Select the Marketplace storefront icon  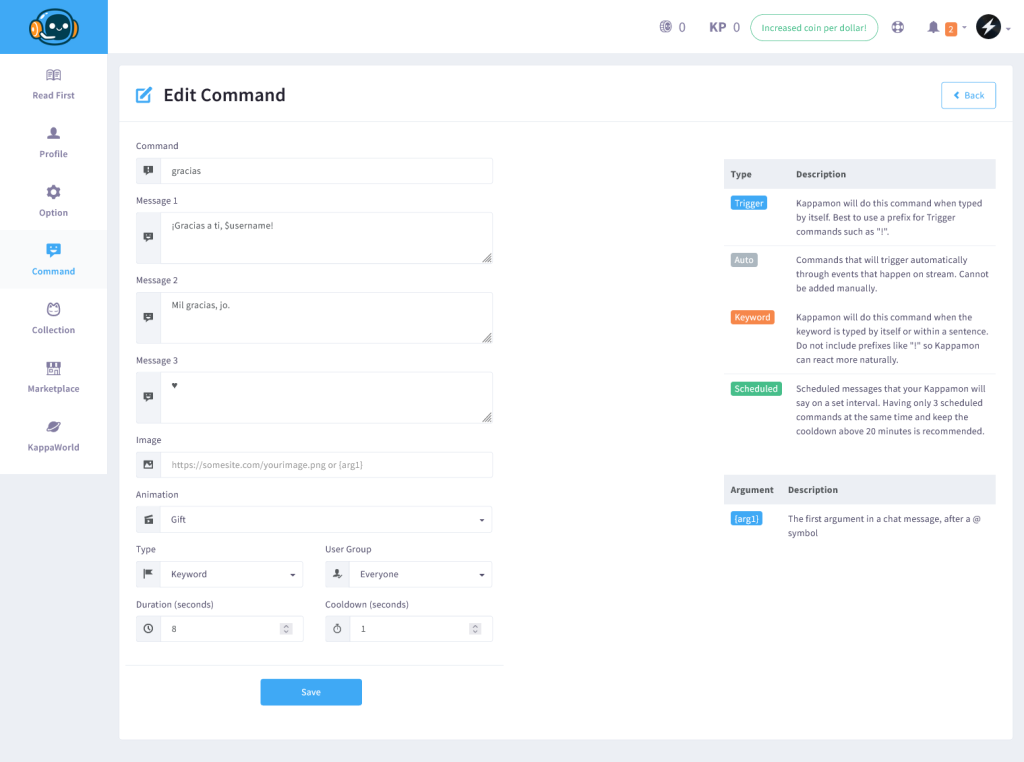(53, 369)
